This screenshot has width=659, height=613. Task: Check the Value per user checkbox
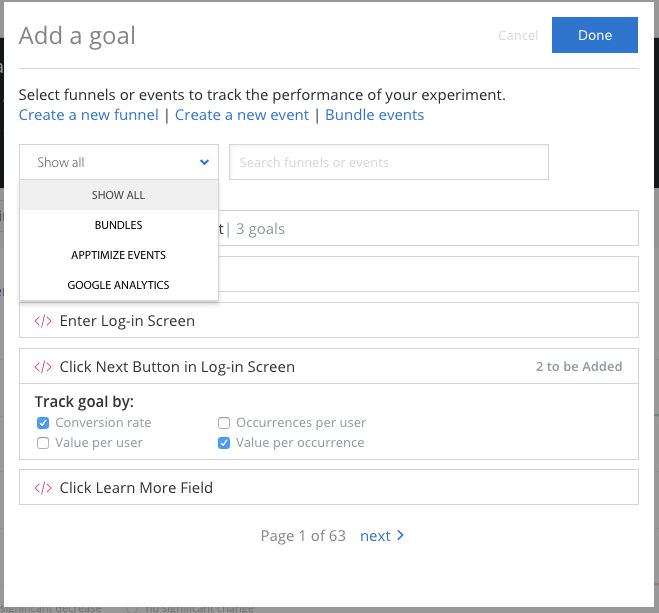43,443
